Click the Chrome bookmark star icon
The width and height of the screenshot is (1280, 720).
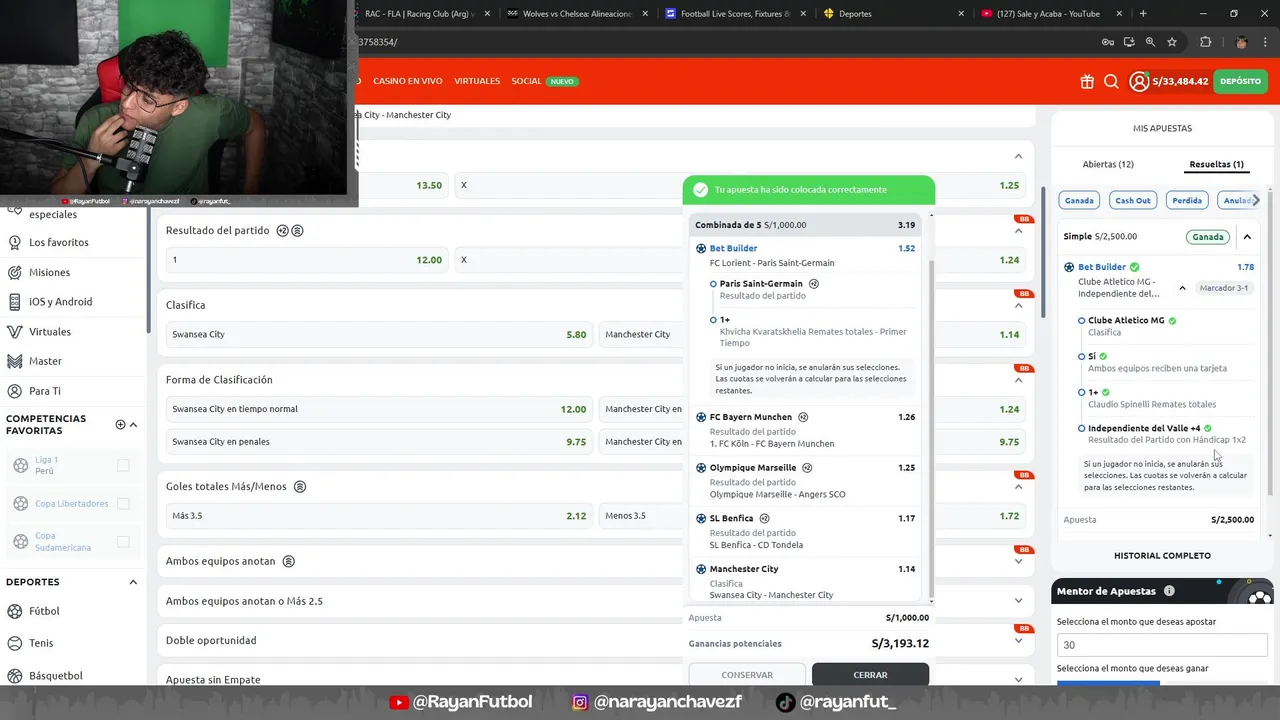tap(1172, 42)
